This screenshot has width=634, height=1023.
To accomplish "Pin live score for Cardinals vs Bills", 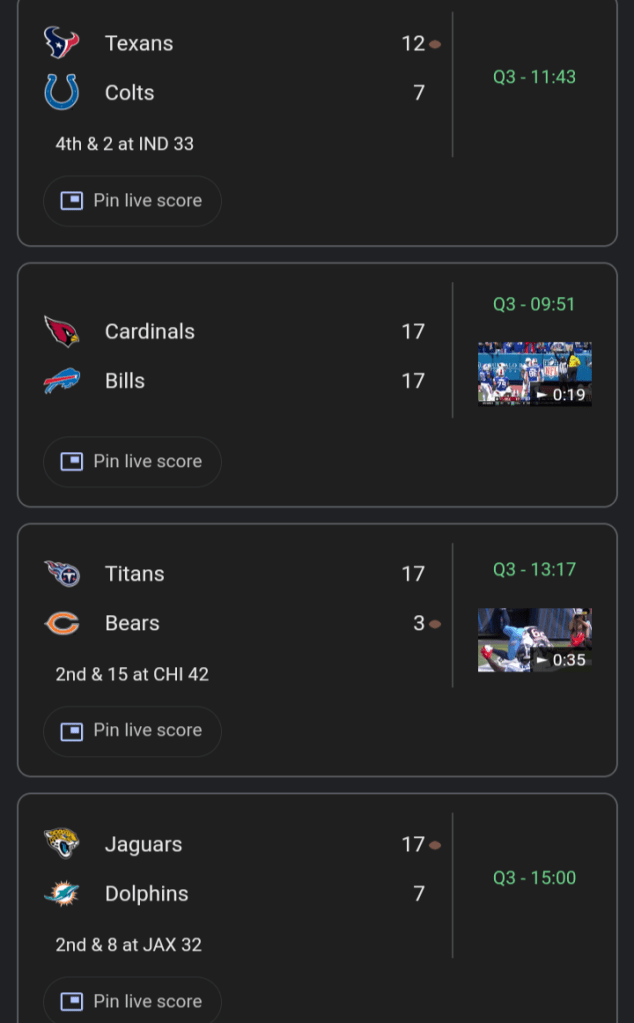I will coord(132,462).
